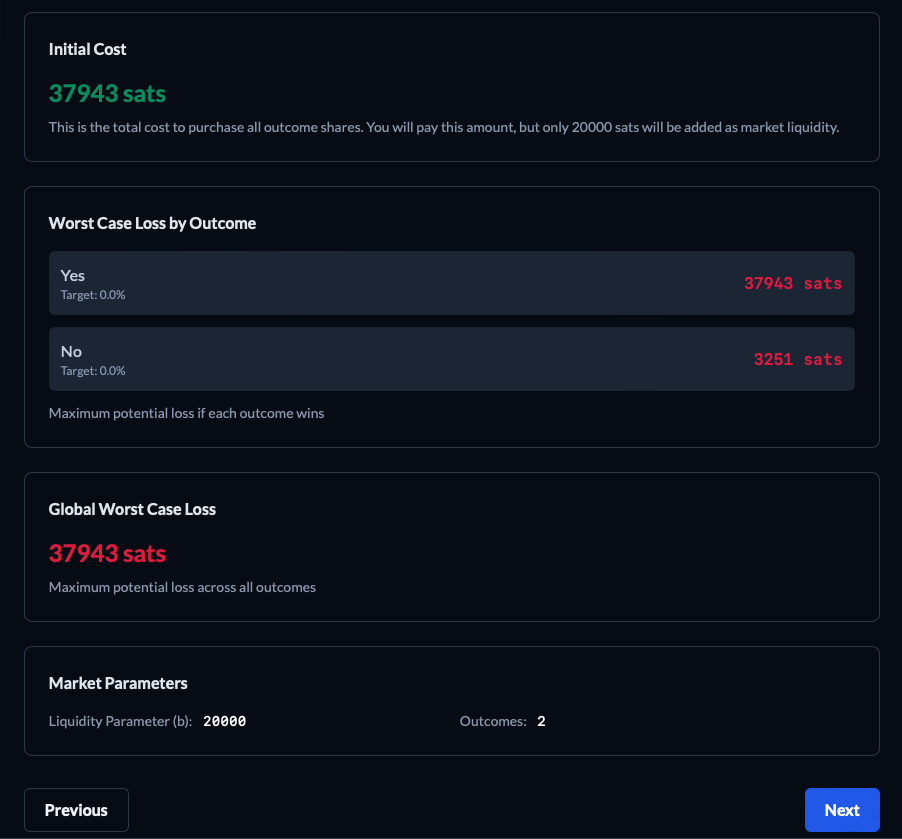Click the Initial Cost heading

click(87, 49)
